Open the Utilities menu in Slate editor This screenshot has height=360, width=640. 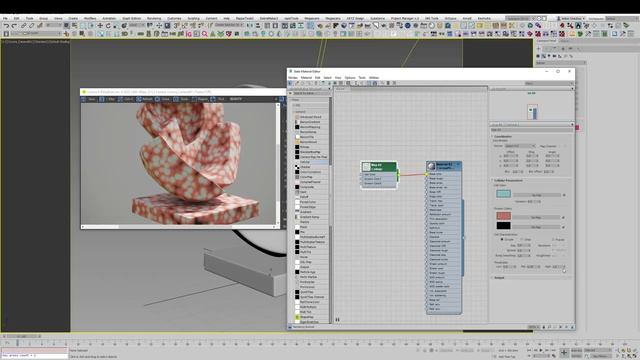click(374, 78)
